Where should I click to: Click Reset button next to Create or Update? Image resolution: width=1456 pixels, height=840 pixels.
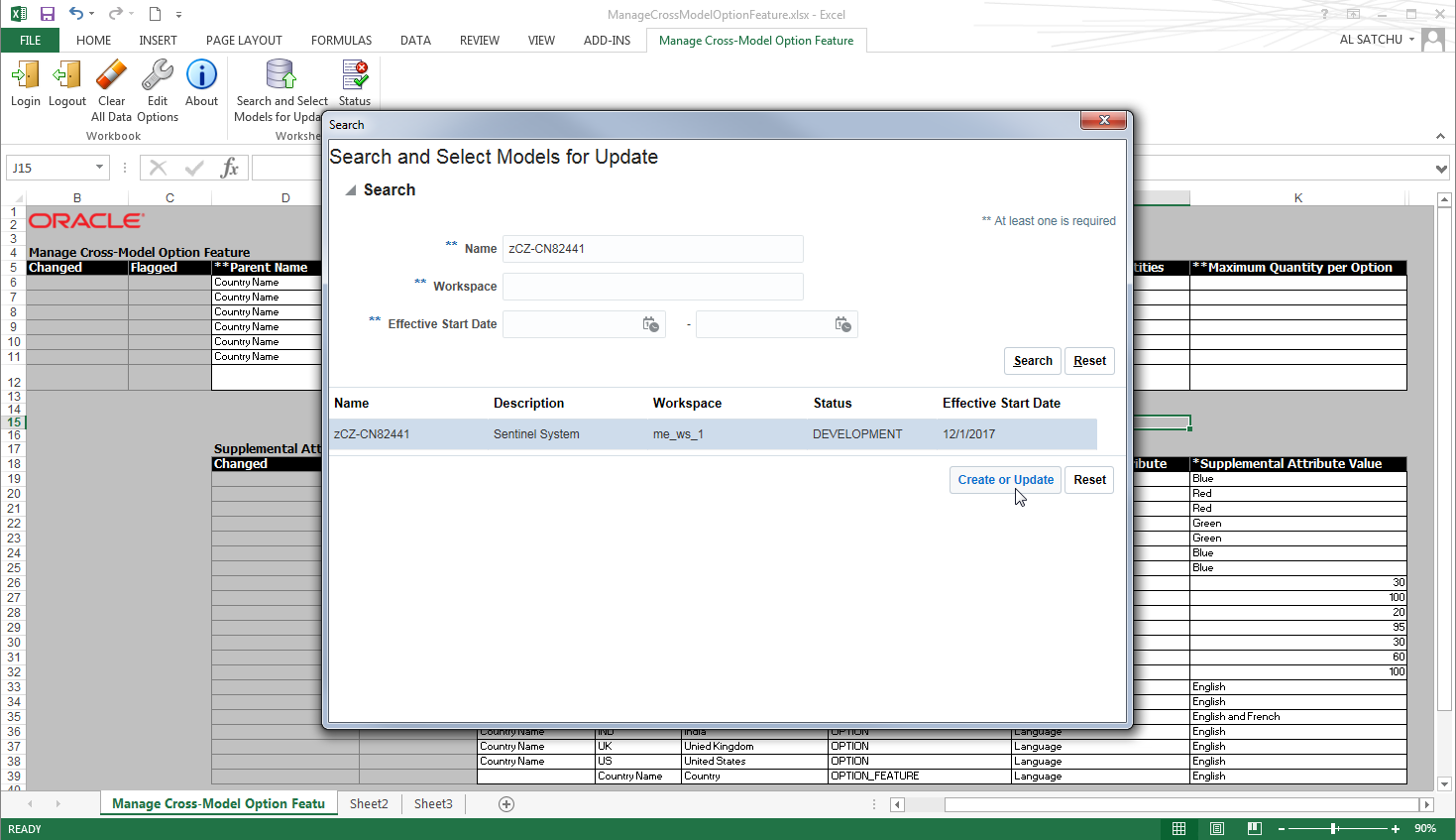(x=1089, y=480)
